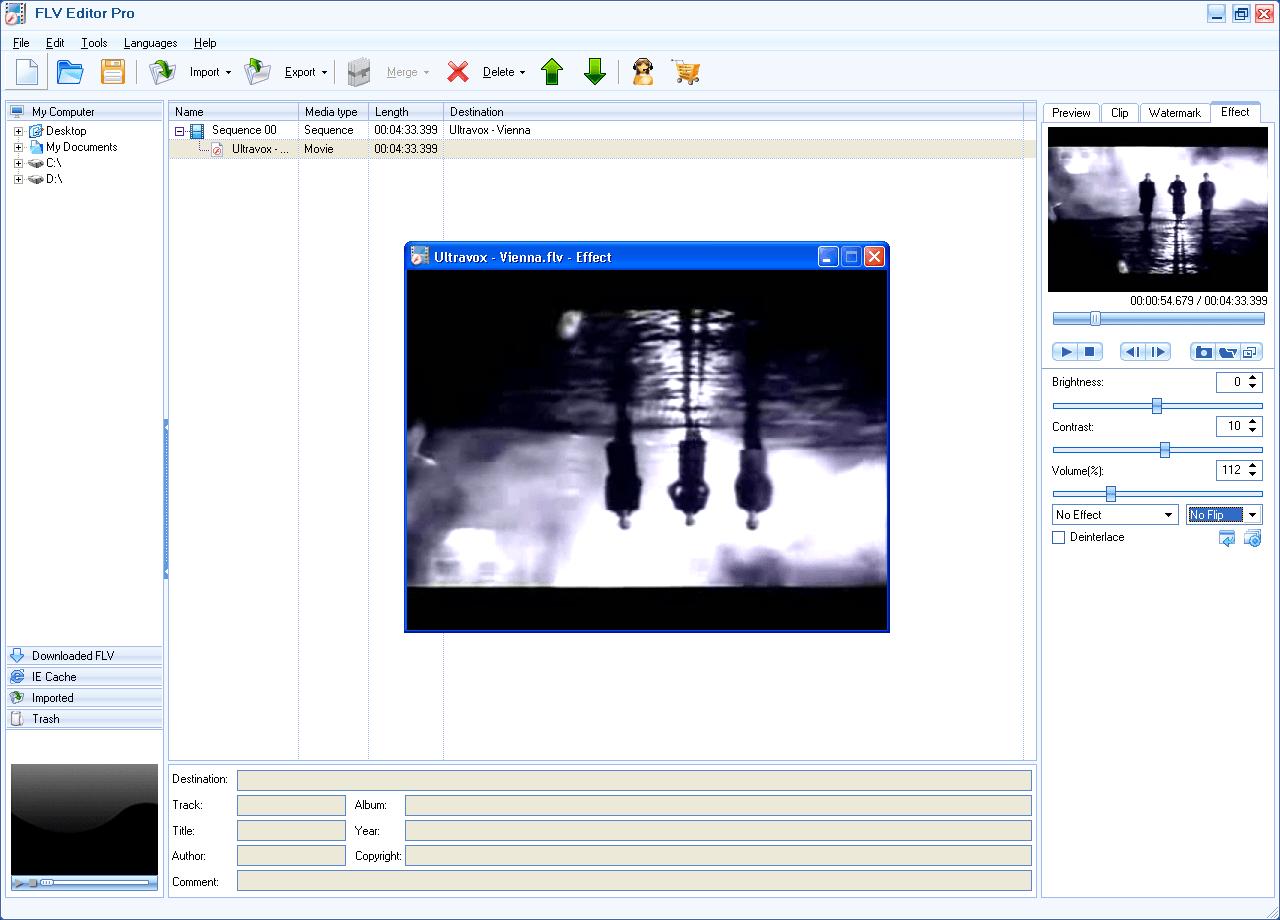The image size is (1280, 920).
Task: Open the Tools menu
Action: point(94,43)
